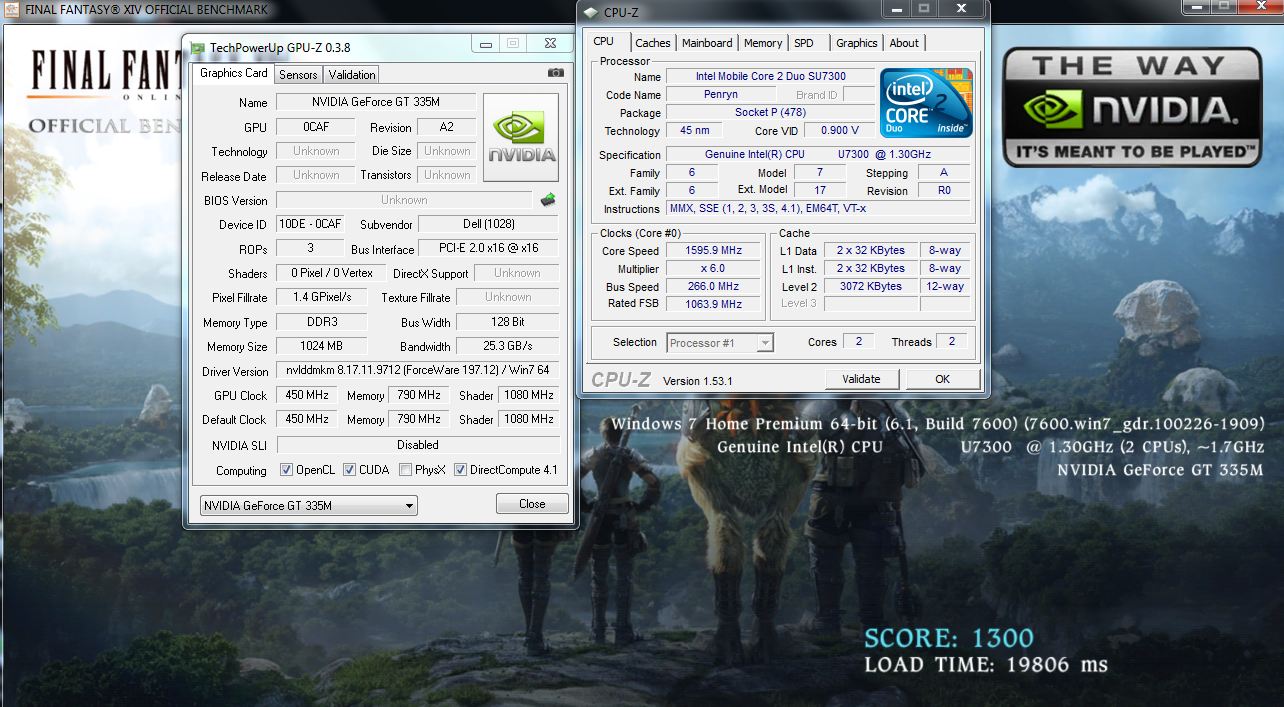This screenshot has height=707, width=1284.
Task: Click the Default Clock Shader value 1080 MHz
Action: 528,419
